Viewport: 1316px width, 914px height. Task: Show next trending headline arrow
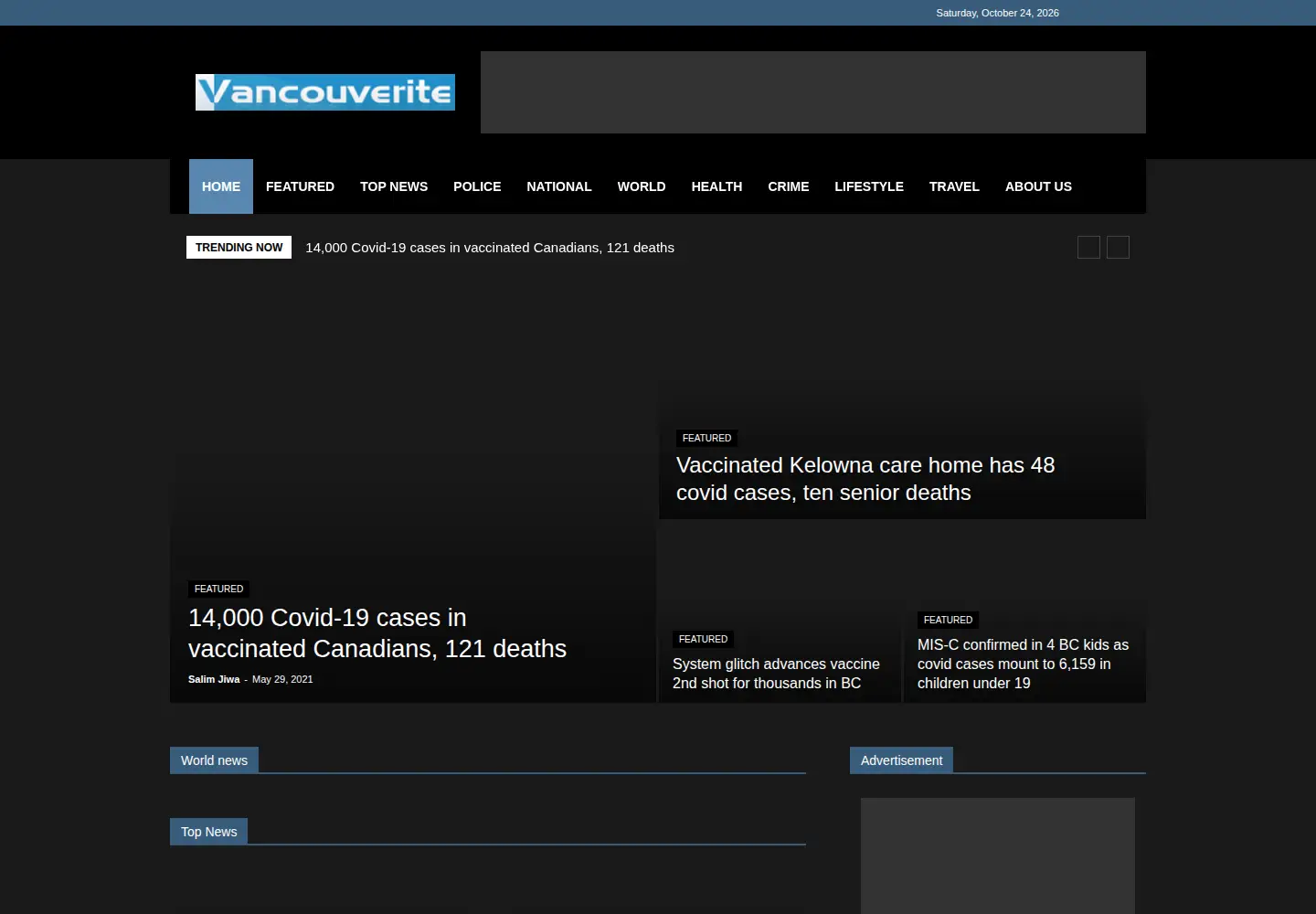[x=1118, y=248]
